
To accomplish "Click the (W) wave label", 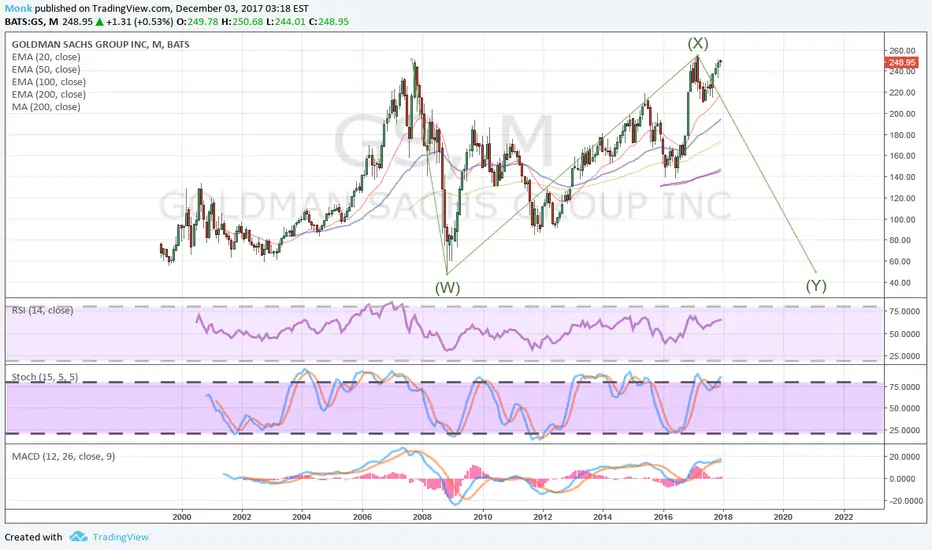I will pos(448,288).
